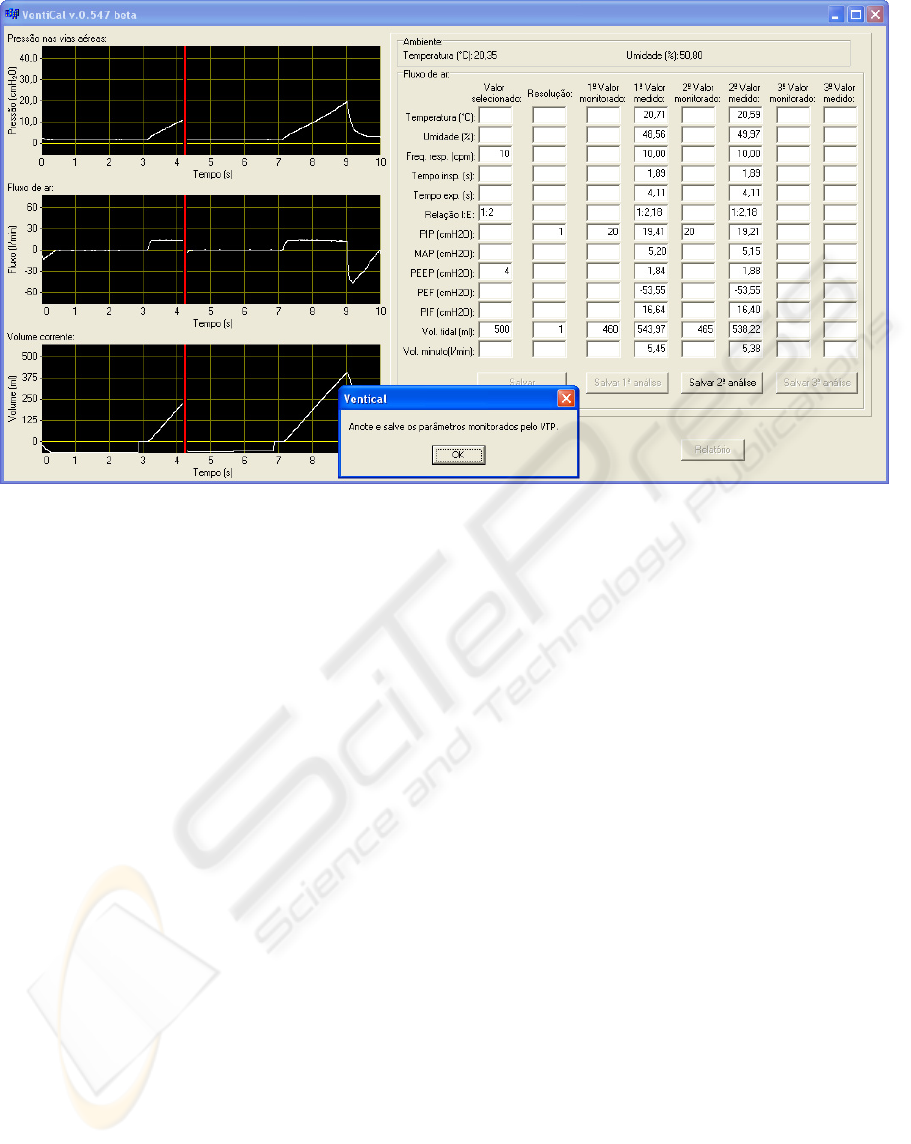Maximize the VentiCal window
The height and width of the screenshot is (1144, 911).
click(856, 15)
